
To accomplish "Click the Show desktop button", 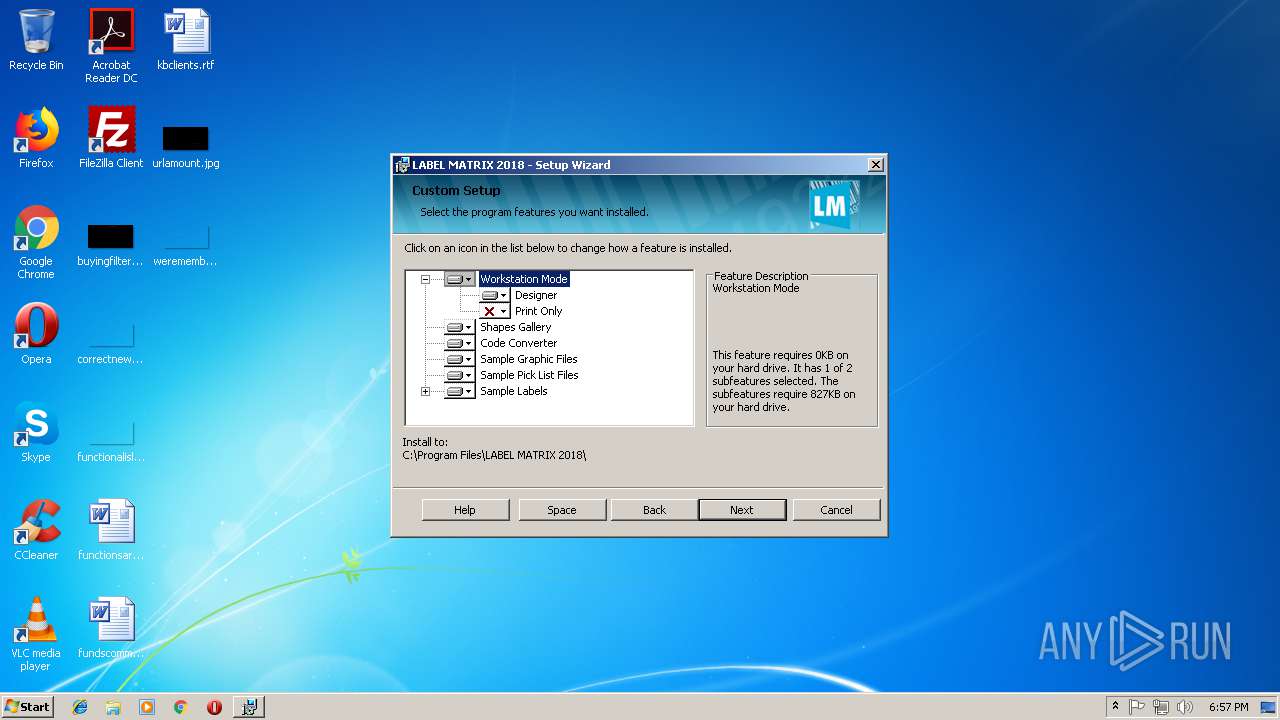I will pyautogui.click(x=1270, y=707).
